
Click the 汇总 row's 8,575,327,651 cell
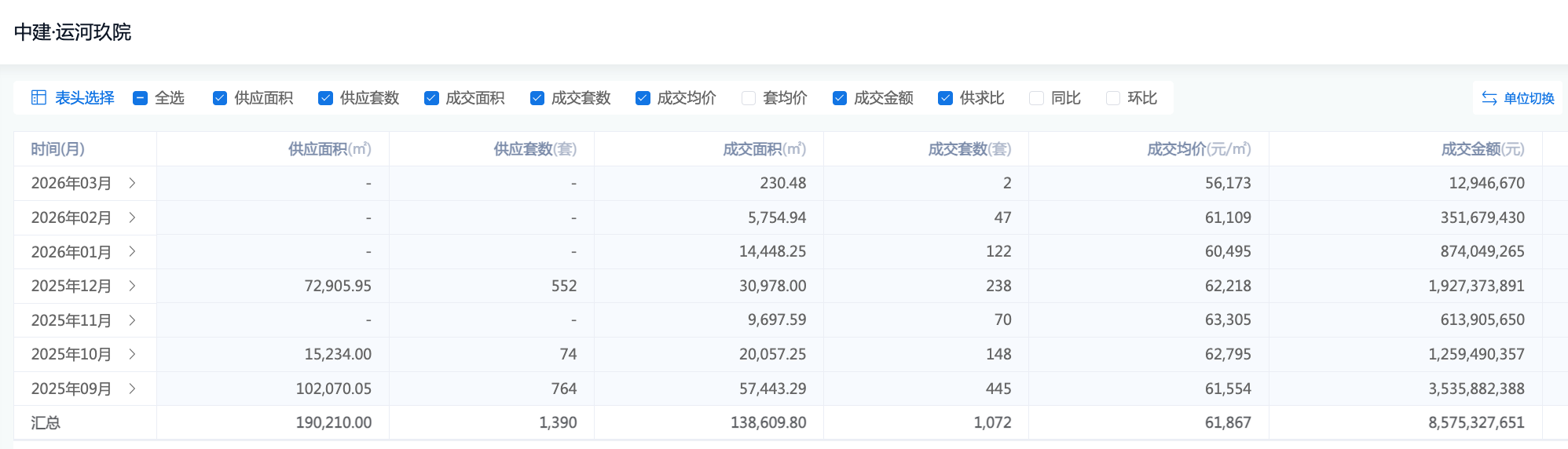(1476, 422)
